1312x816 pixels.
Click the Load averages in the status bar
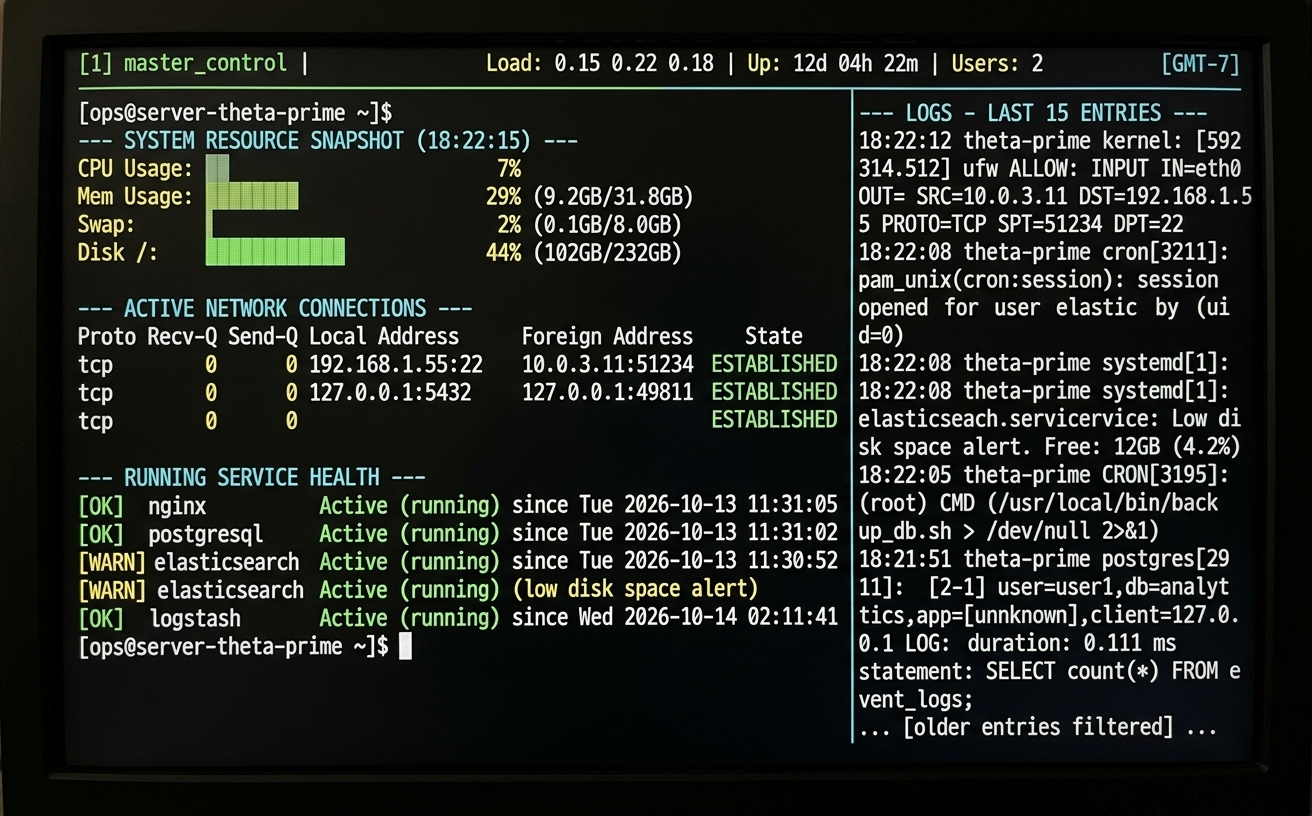pos(600,64)
